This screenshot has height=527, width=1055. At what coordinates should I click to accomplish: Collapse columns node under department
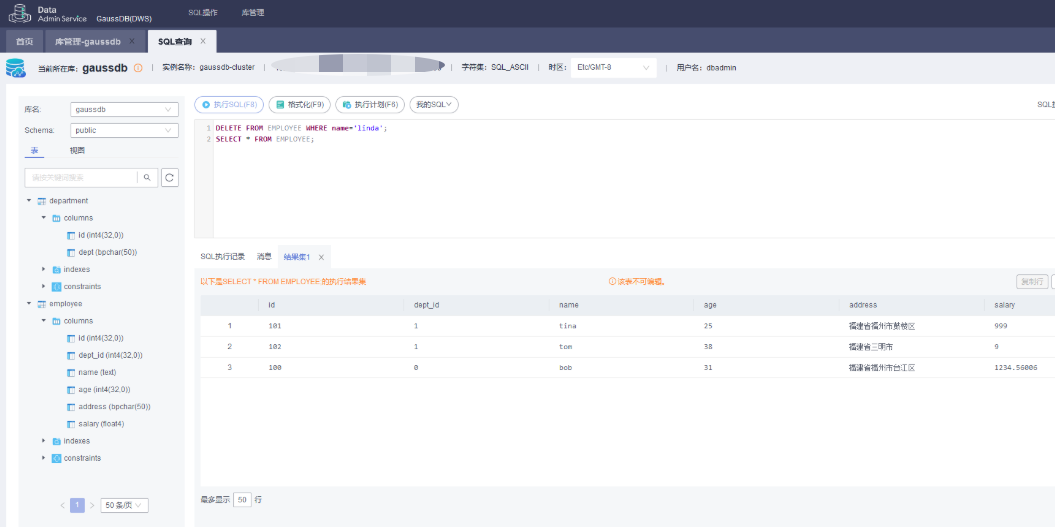(44, 218)
